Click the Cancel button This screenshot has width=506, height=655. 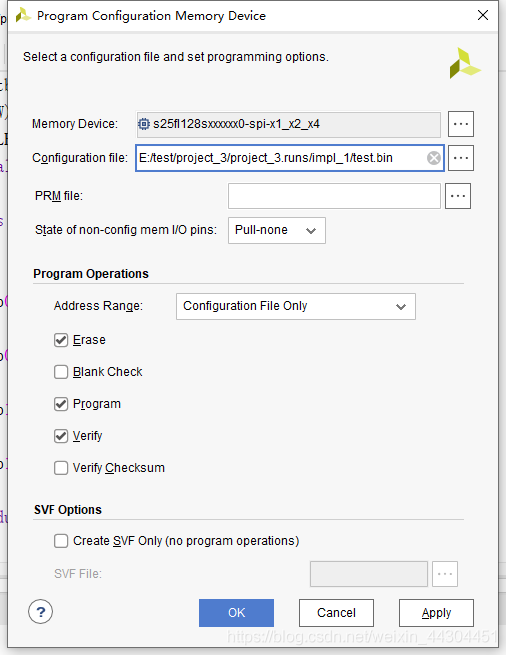point(336,613)
